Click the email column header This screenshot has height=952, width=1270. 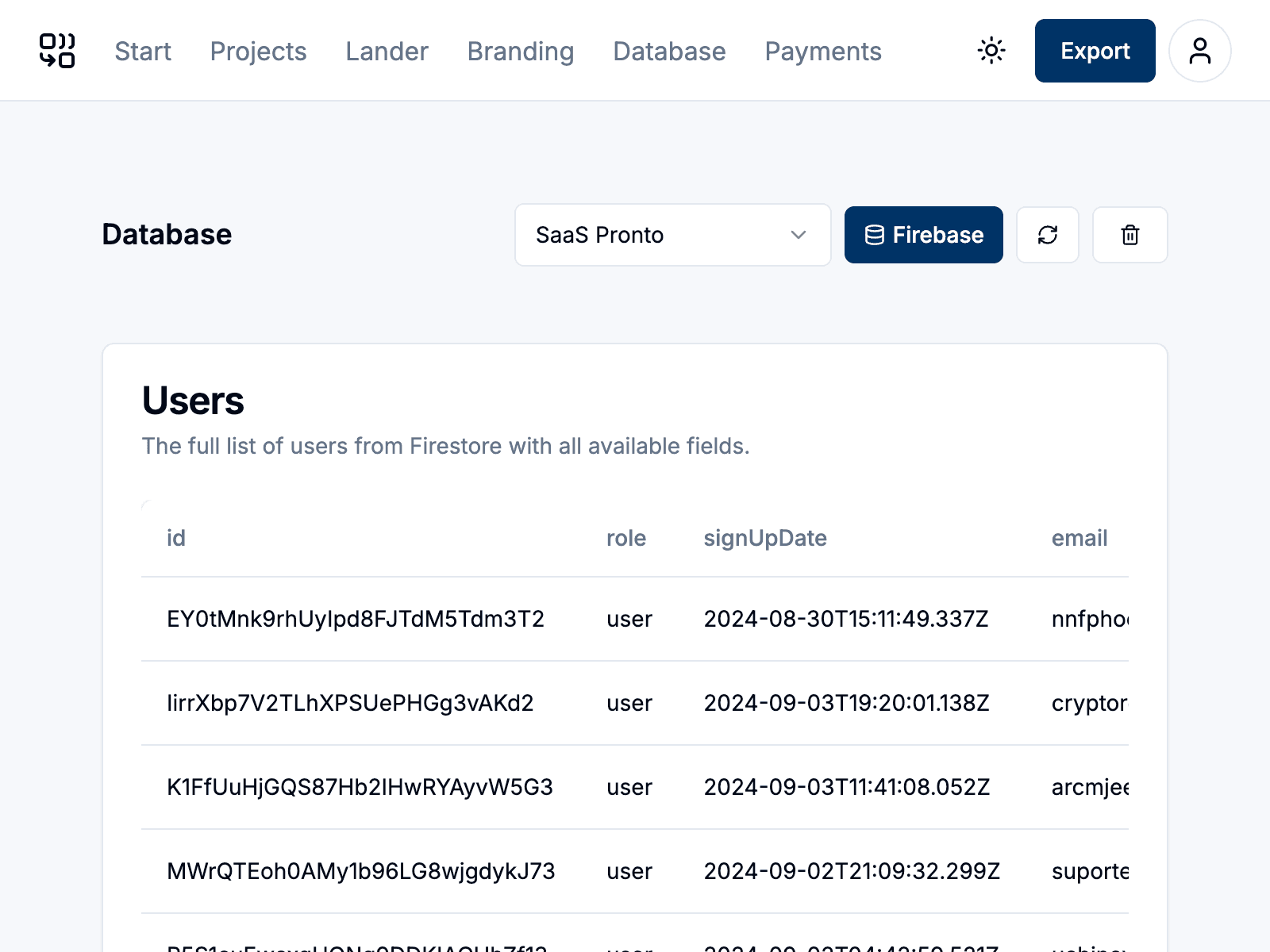coord(1079,538)
